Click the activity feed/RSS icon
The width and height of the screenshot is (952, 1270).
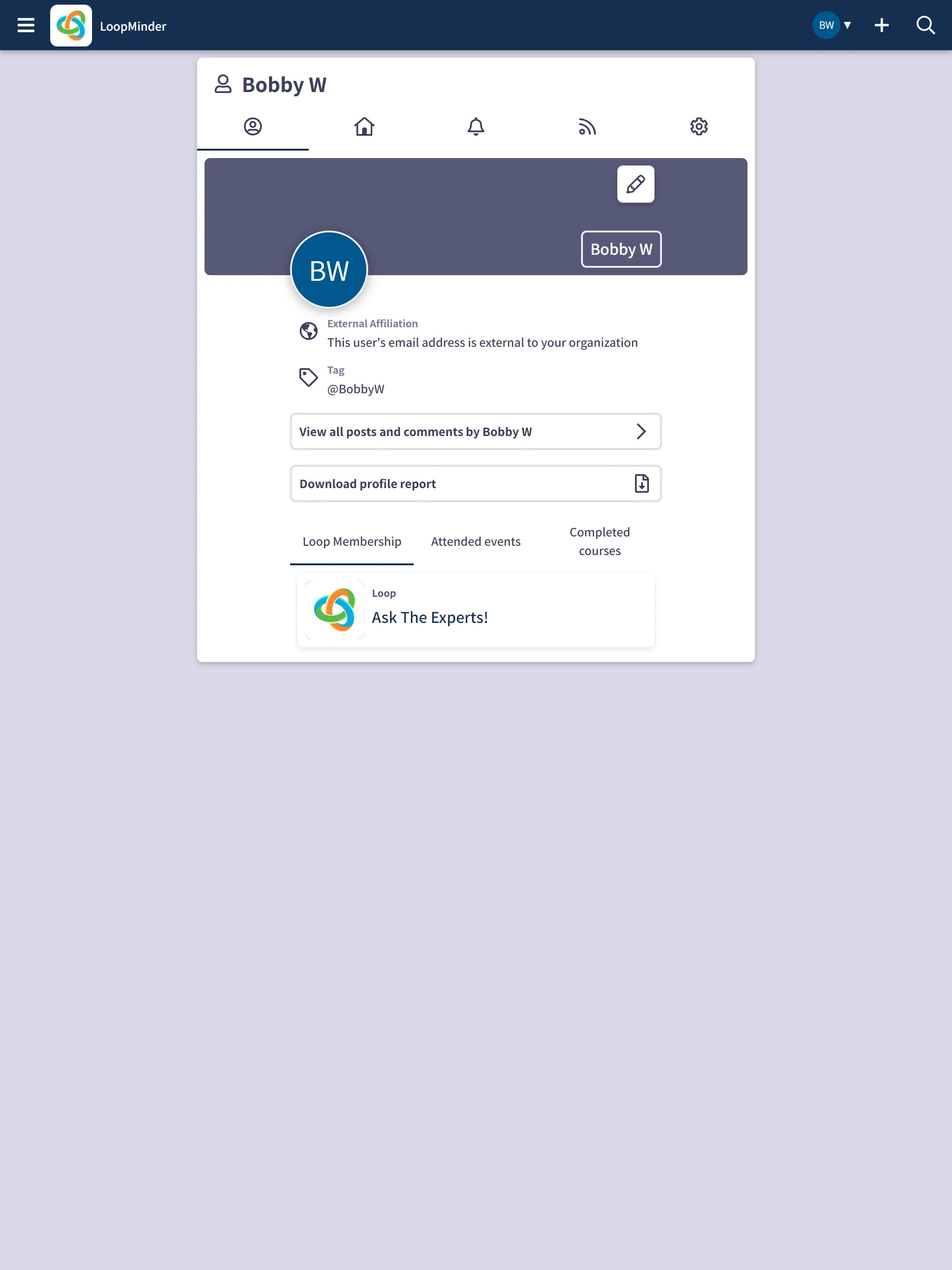(x=587, y=126)
